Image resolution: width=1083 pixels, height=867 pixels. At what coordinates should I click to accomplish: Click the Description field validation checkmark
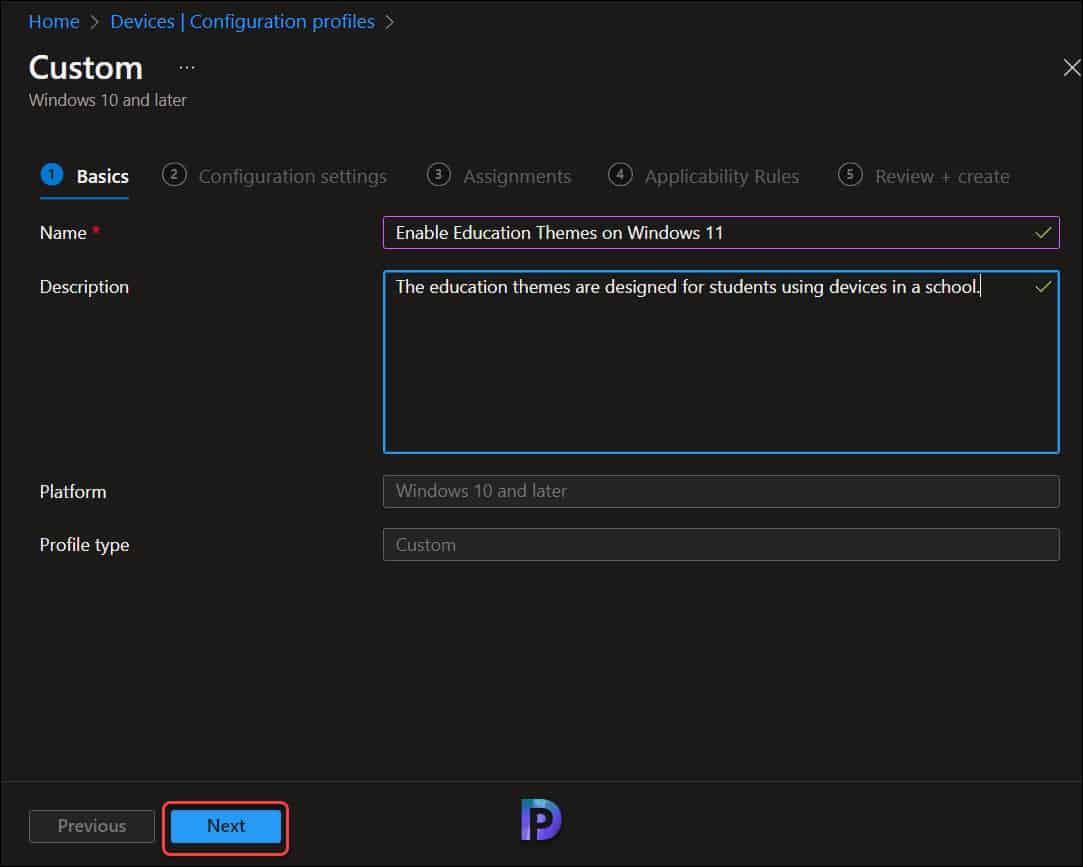click(x=1043, y=287)
